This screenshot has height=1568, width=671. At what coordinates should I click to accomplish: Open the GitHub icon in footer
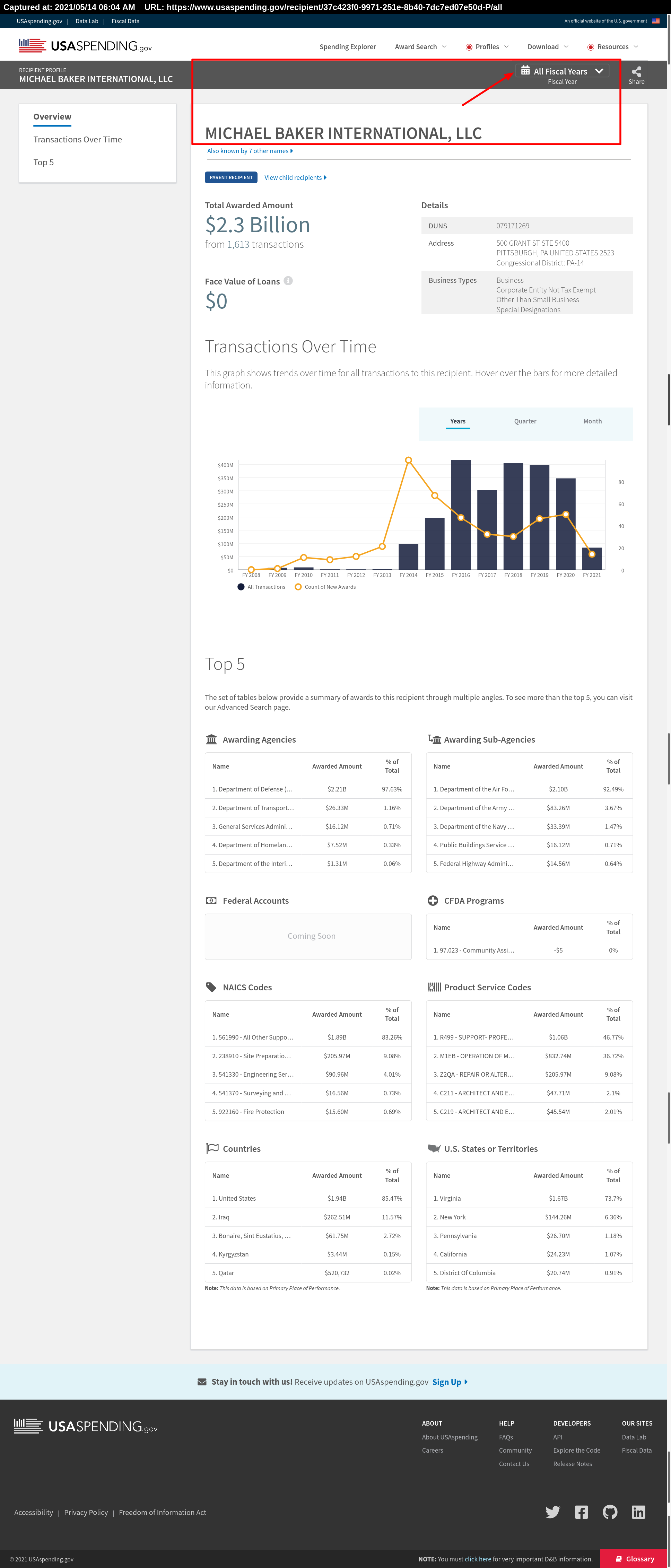(x=610, y=1512)
